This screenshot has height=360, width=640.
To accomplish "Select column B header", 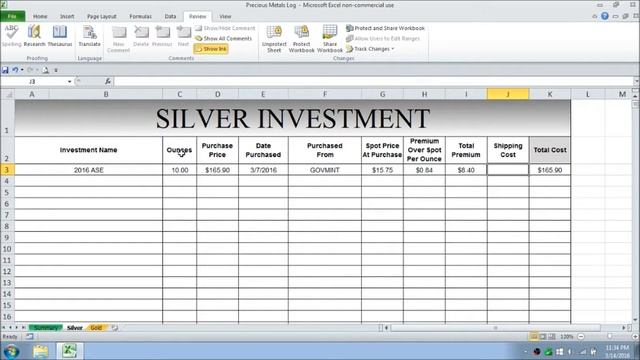I will point(106,94).
